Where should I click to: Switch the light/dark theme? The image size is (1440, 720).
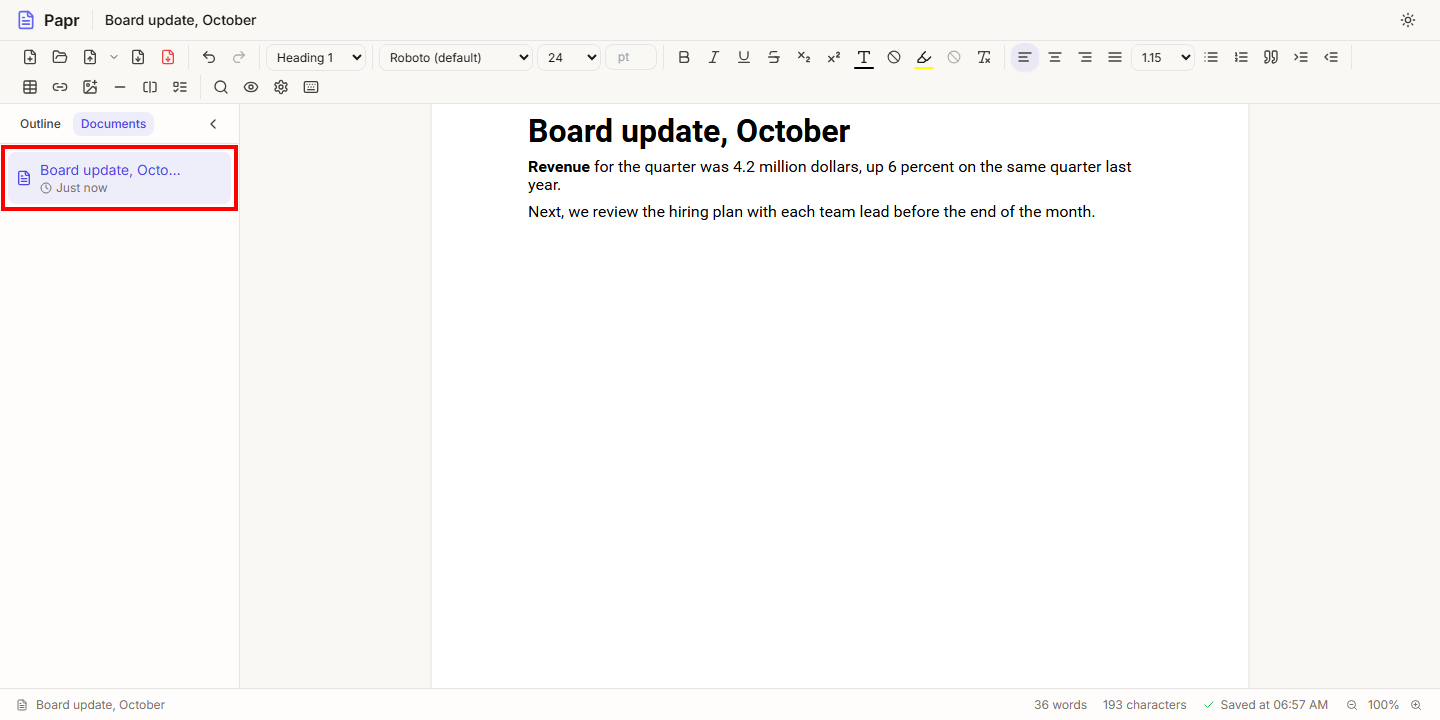coord(1408,20)
